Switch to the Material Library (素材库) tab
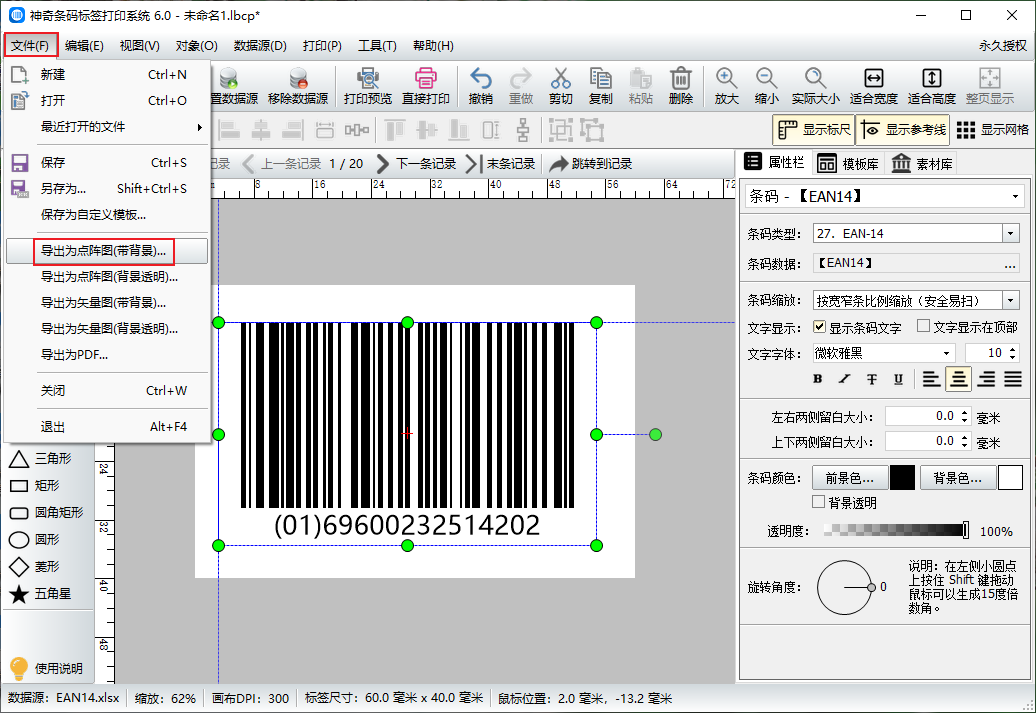Image resolution: width=1036 pixels, height=713 pixels. tap(922, 163)
